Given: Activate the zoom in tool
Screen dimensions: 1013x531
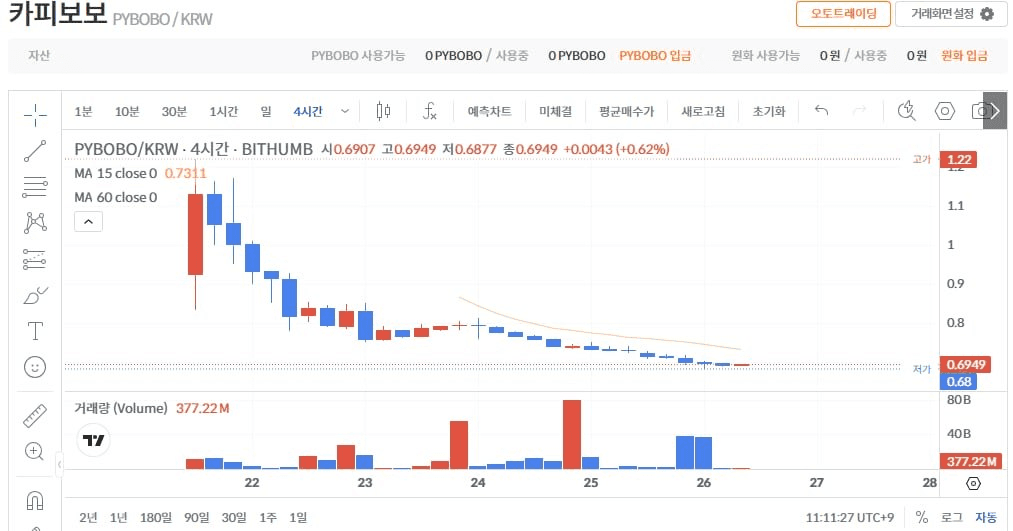Looking at the screenshot, I should pos(35,451).
